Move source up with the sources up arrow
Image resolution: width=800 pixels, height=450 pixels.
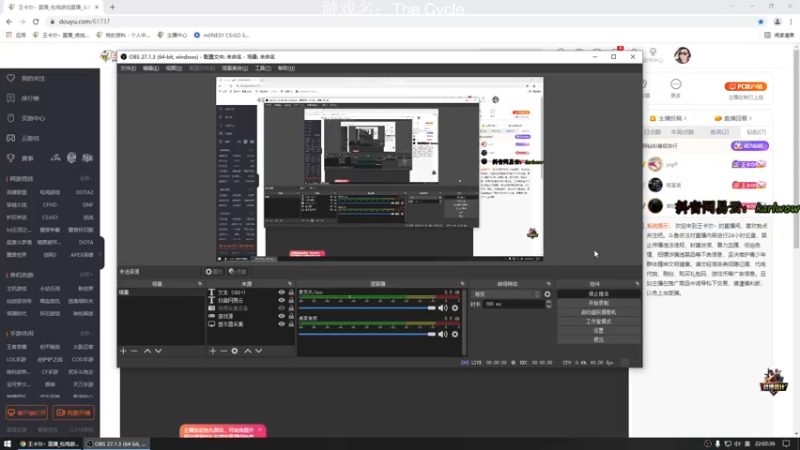[247, 351]
